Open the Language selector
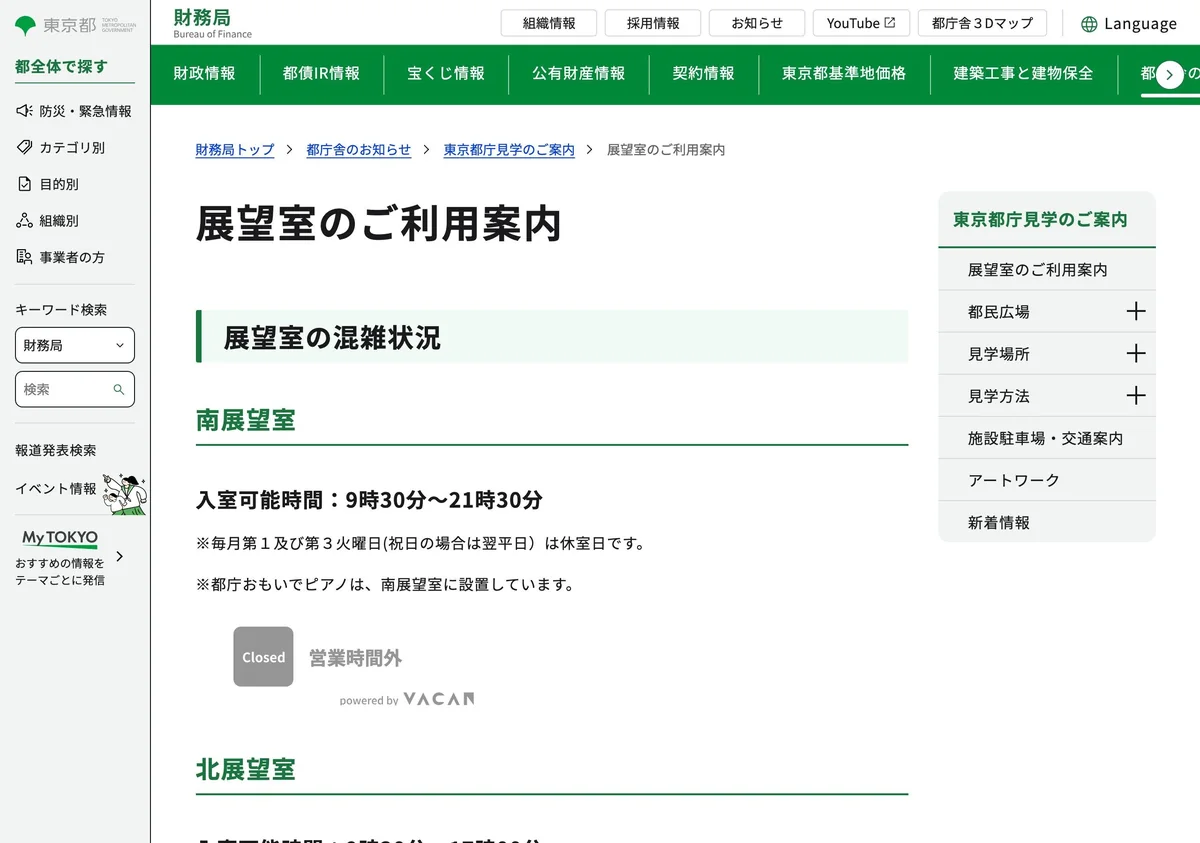The image size is (1200, 843). (x=1129, y=24)
